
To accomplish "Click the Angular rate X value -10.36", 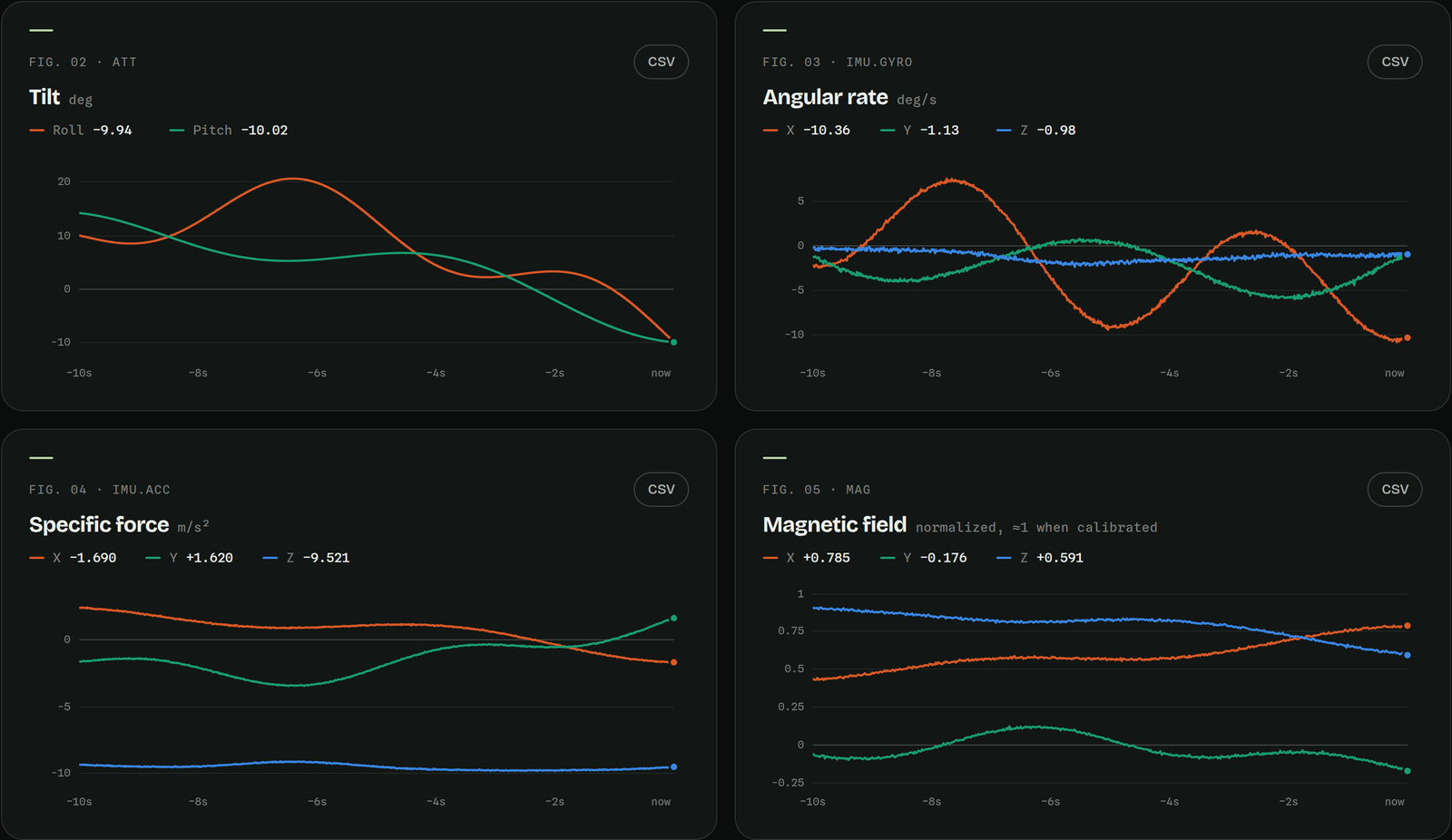I will [x=827, y=131].
